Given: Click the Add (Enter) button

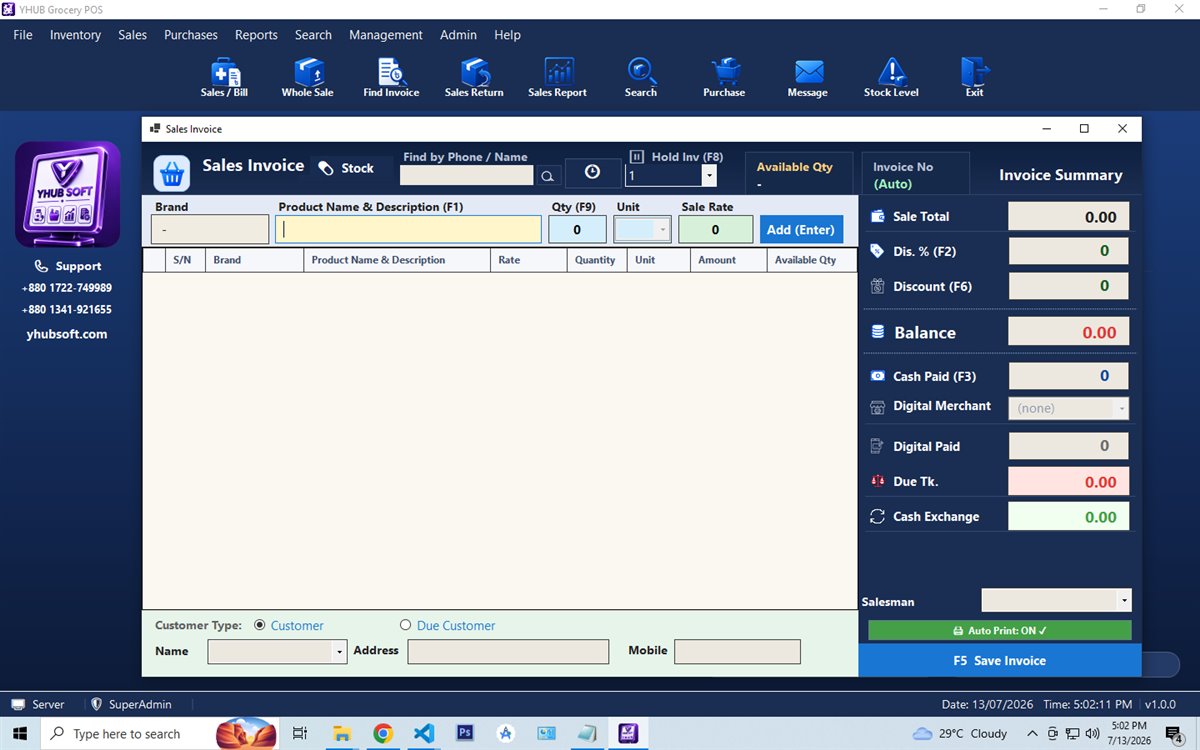Looking at the screenshot, I should [x=801, y=230].
